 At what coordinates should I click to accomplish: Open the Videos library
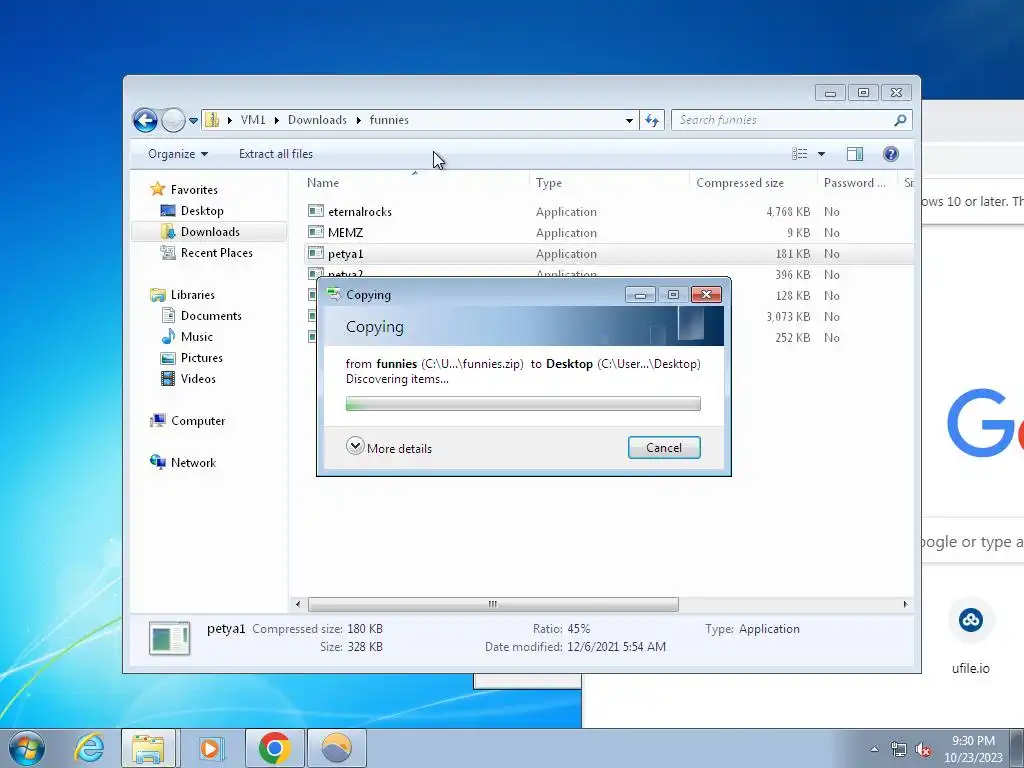point(198,379)
